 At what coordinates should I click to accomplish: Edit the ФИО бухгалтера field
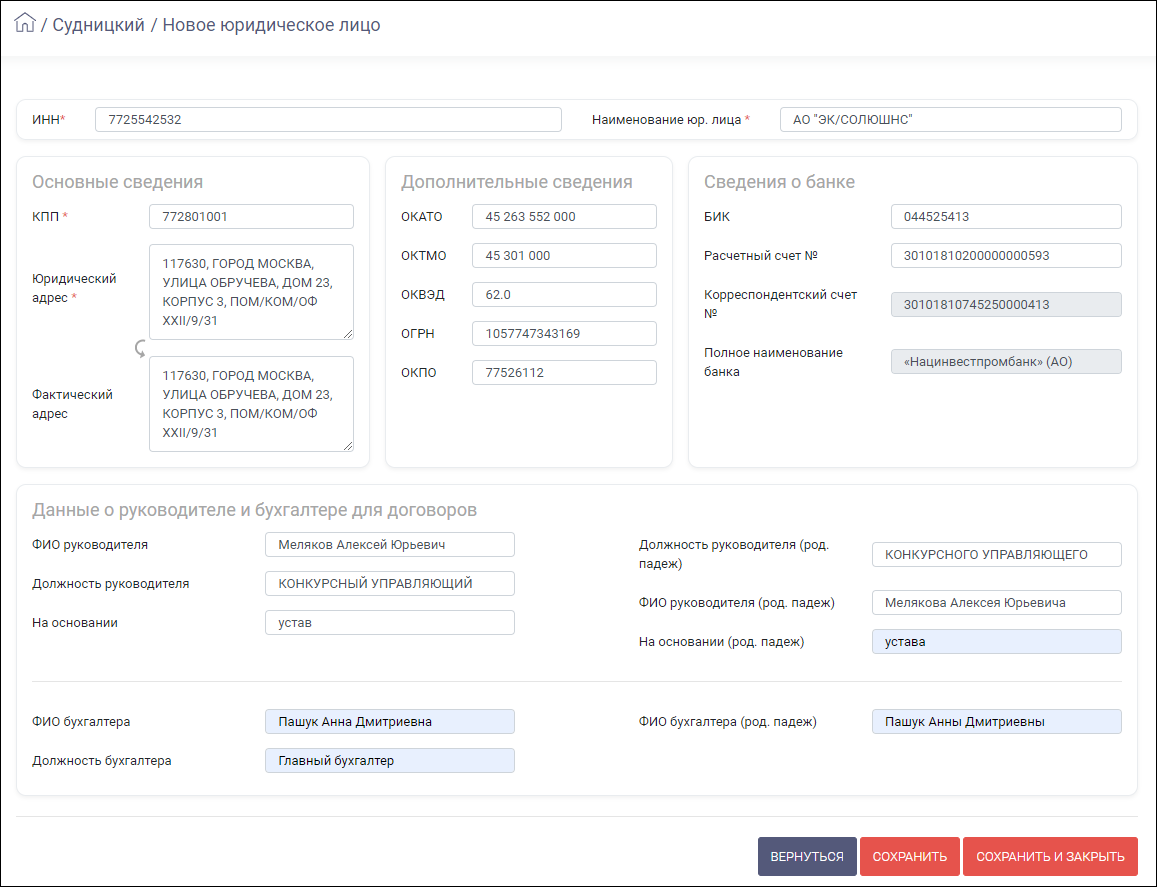pyautogui.click(x=390, y=722)
